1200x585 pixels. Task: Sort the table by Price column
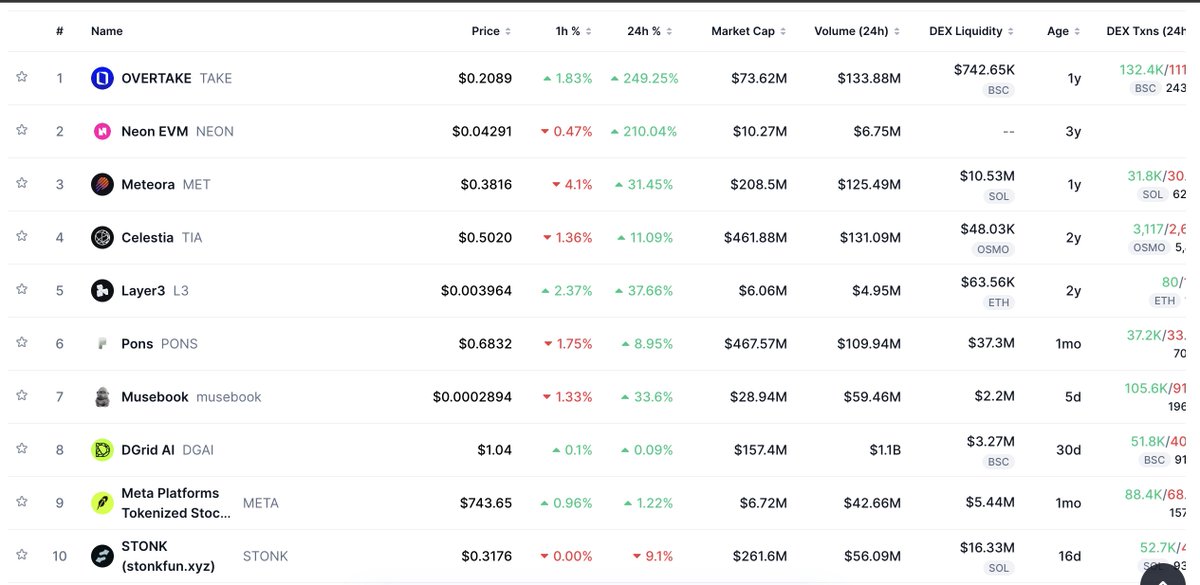coord(491,31)
